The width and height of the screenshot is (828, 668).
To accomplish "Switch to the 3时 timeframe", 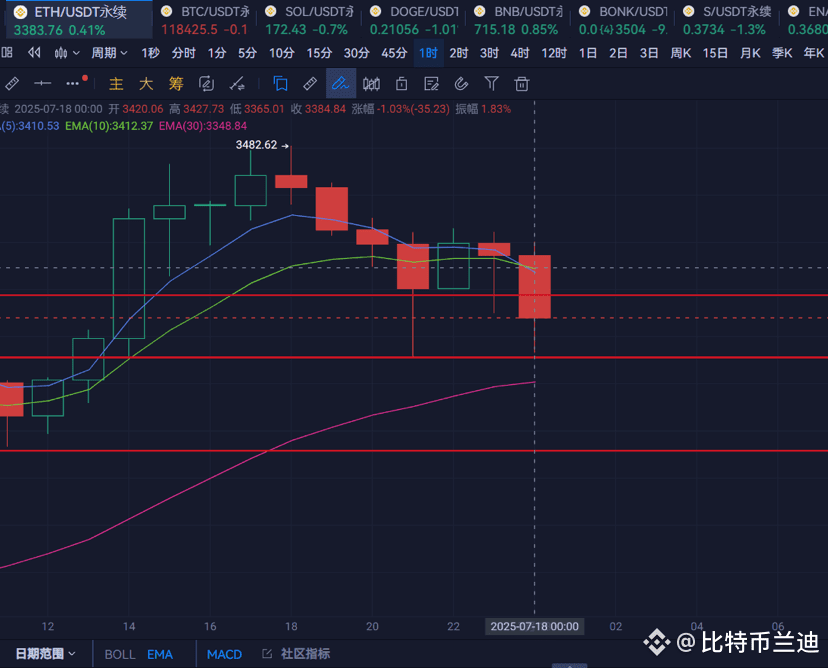I will [489, 53].
